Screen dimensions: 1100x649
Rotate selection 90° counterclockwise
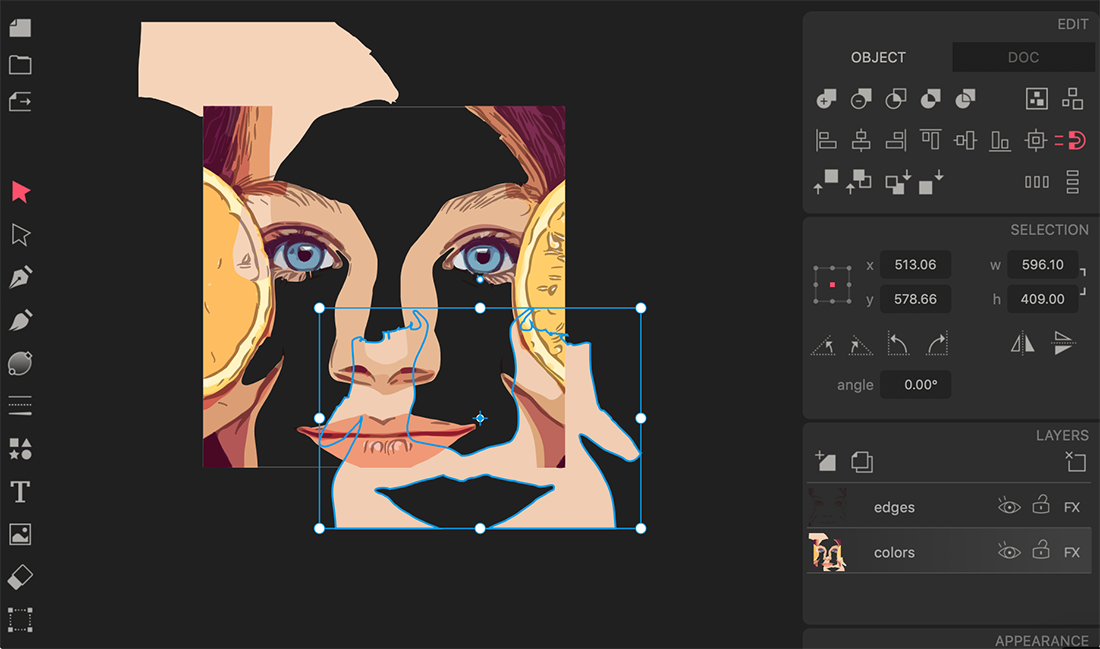tap(898, 345)
